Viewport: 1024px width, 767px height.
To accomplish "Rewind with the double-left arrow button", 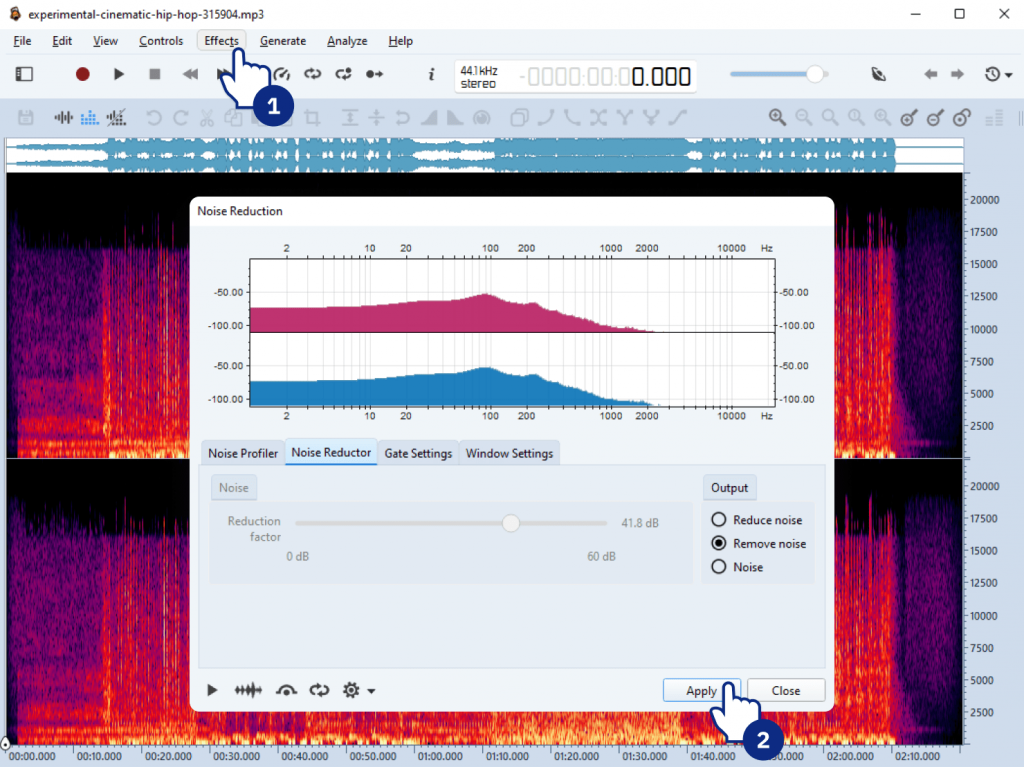I will tap(190, 74).
